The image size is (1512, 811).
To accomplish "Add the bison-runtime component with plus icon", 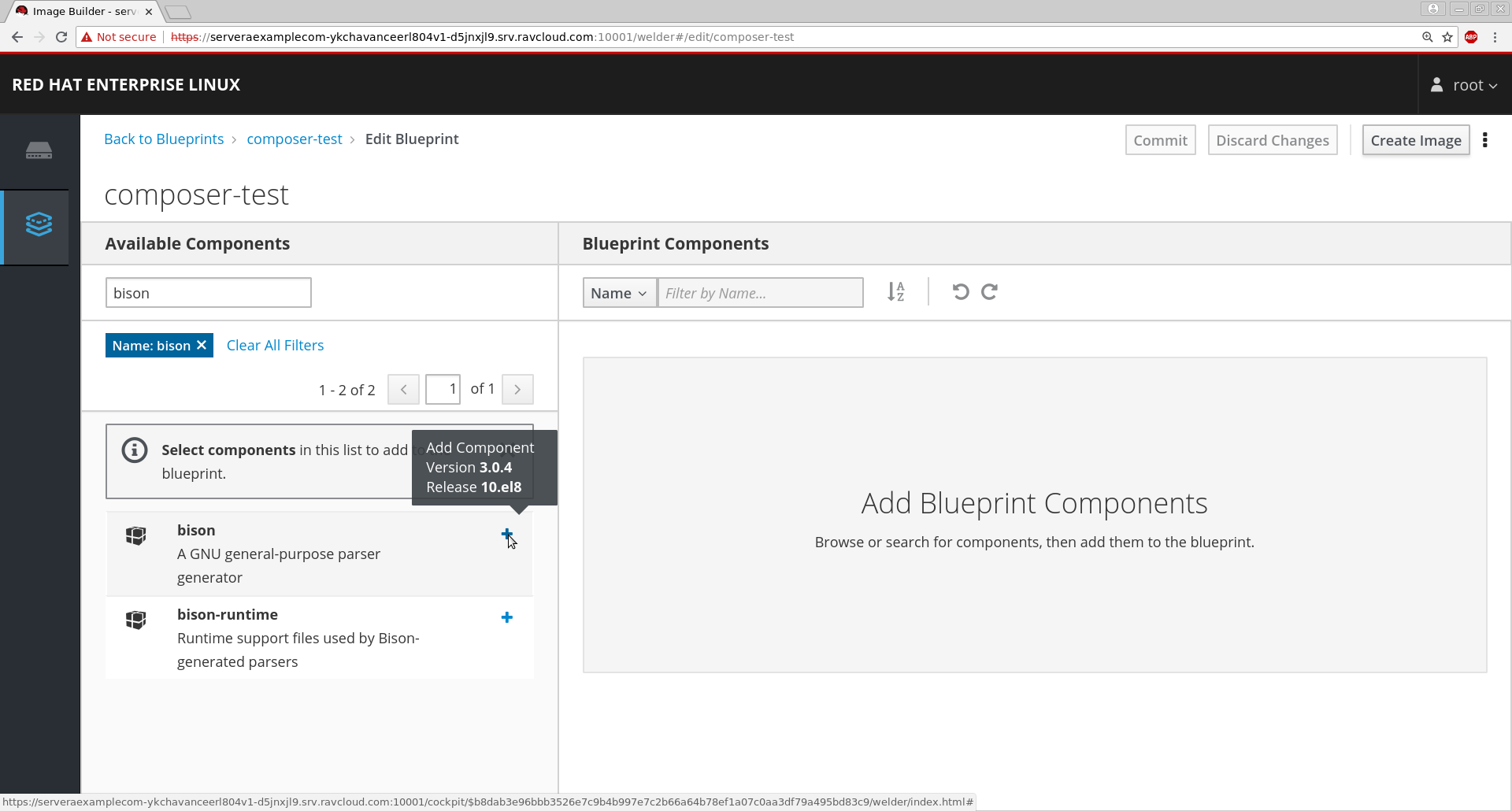I will tap(507, 617).
